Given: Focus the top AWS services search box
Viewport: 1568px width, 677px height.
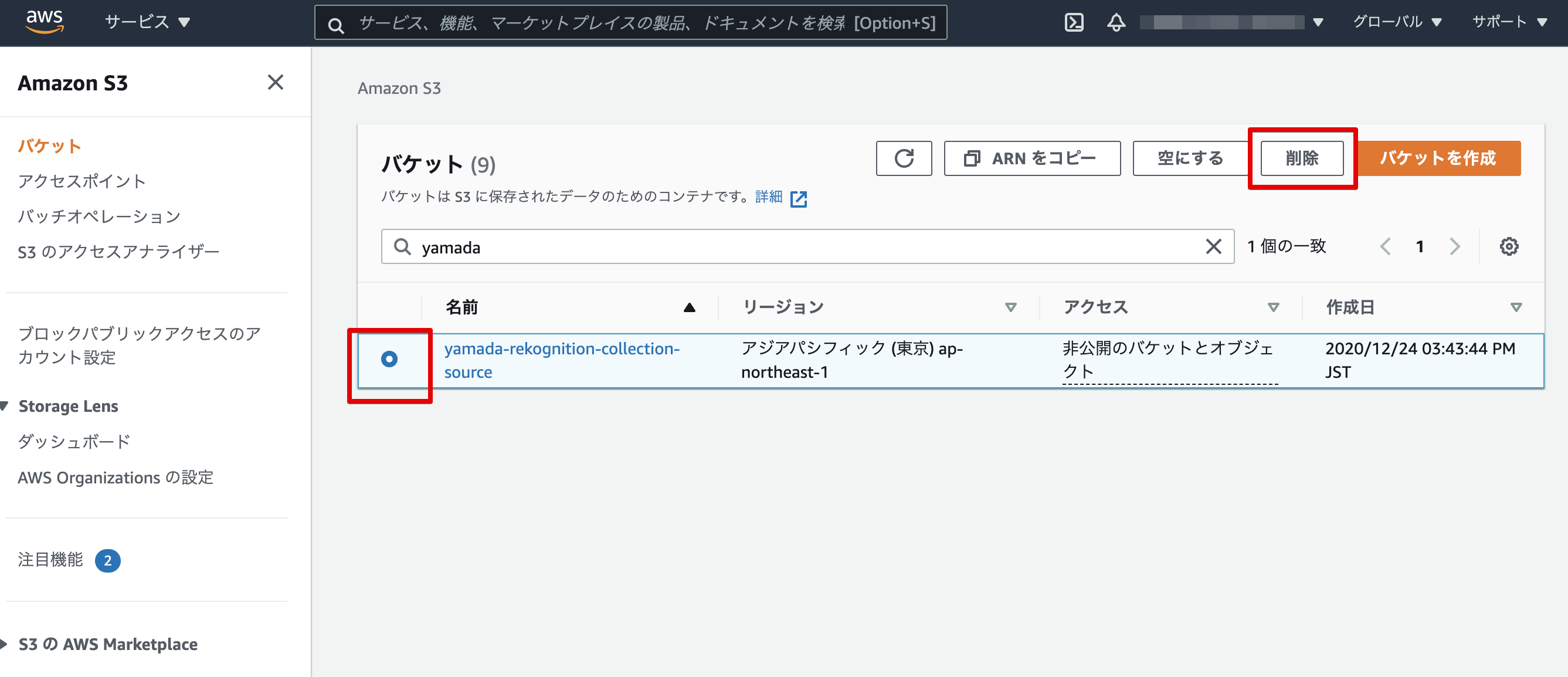Looking at the screenshot, I should (x=630, y=22).
